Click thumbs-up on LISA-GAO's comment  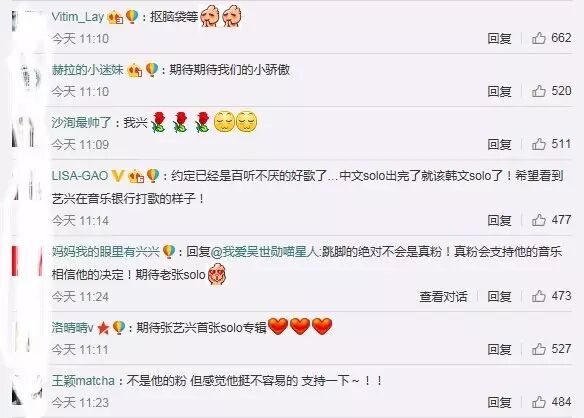pos(539,220)
